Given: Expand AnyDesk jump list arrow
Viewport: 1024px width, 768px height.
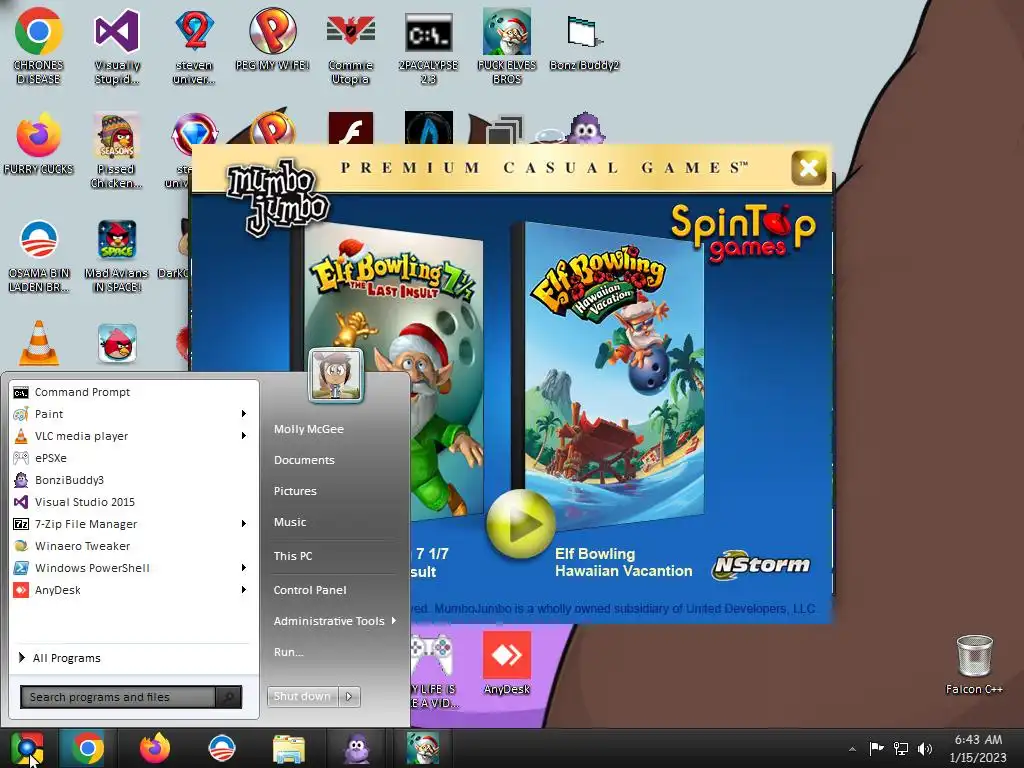Looking at the screenshot, I should click(244, 590).
